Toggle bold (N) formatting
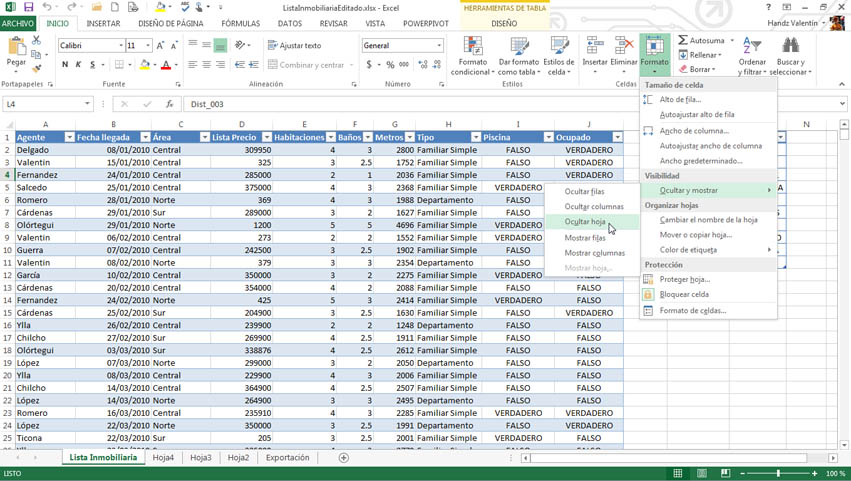 [65, 65]
